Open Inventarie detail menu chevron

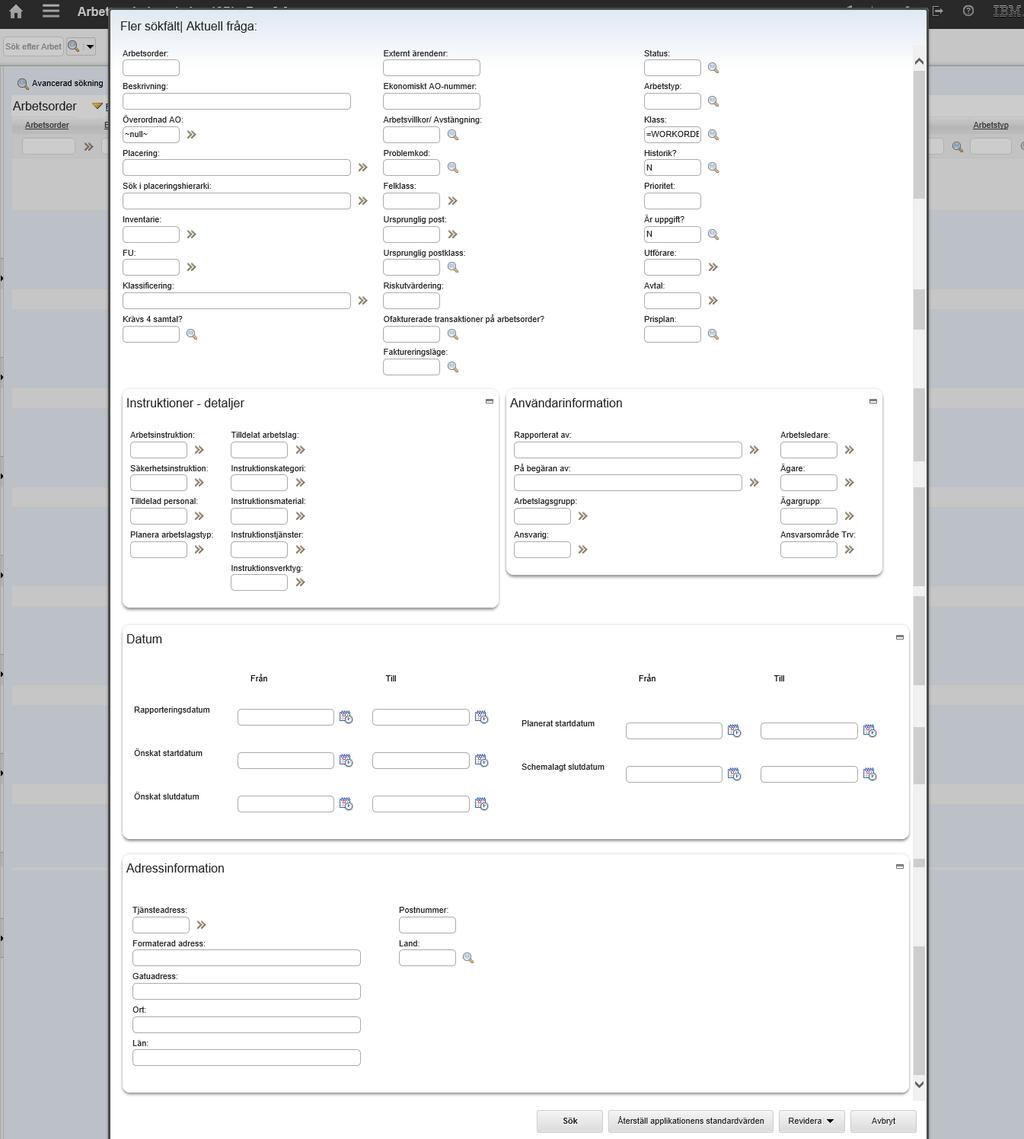pos(192,234)
